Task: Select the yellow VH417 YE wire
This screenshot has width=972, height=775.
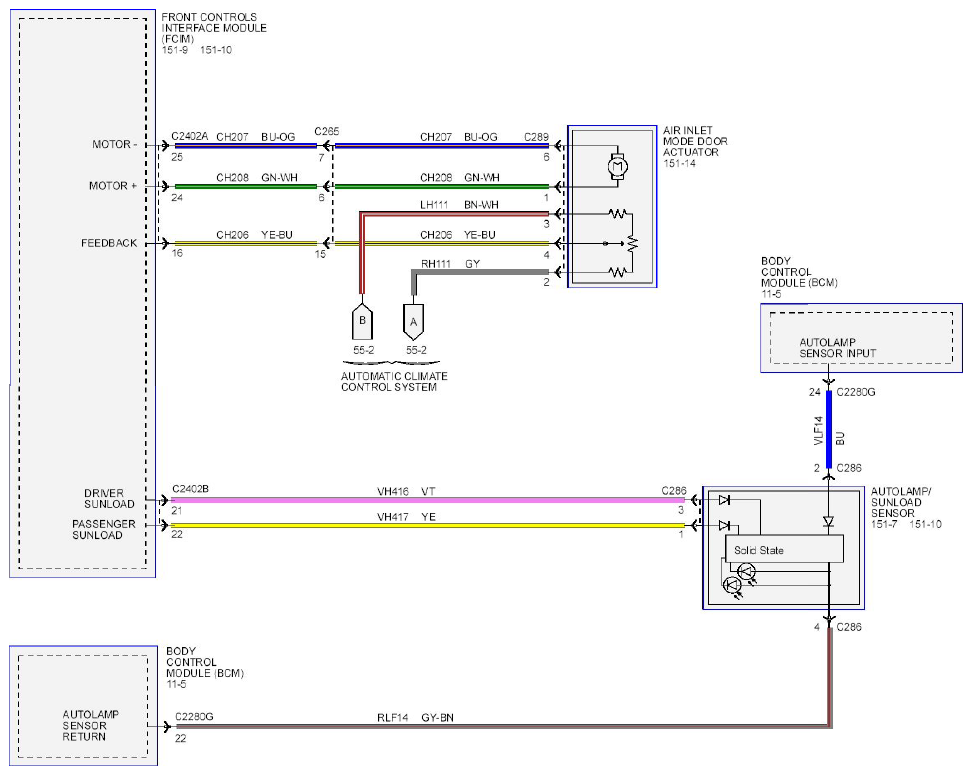Action: [428, 525]
